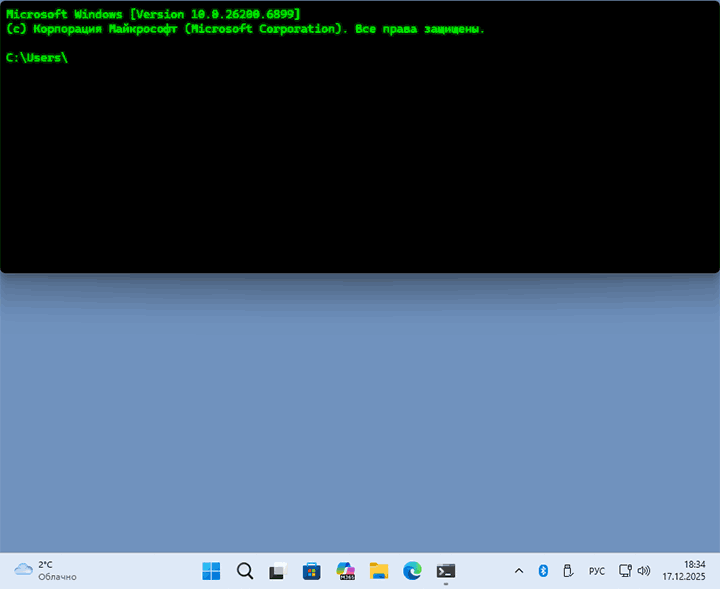Open taskbar Search magnifier
The image size is (720, 589).
tap(244, 571)
